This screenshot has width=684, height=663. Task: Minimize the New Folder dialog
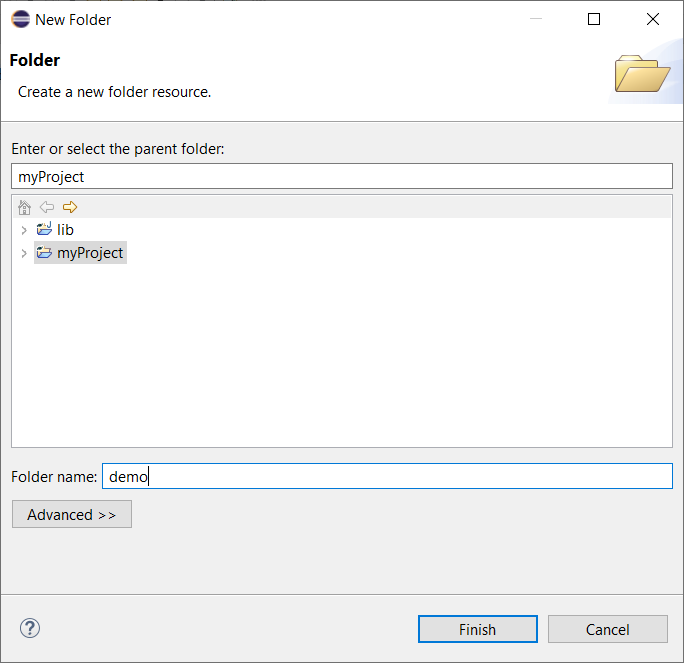(x=535, y=19)
